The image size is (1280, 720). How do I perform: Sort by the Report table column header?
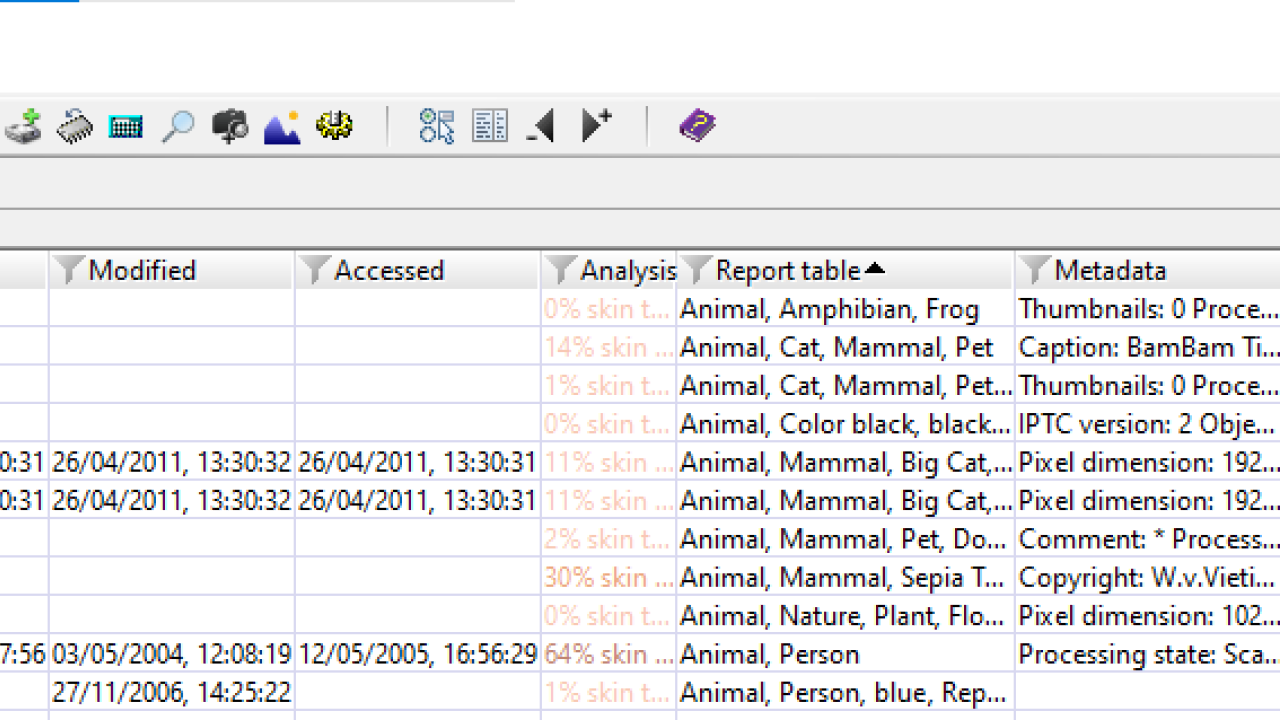click(788, 271)
